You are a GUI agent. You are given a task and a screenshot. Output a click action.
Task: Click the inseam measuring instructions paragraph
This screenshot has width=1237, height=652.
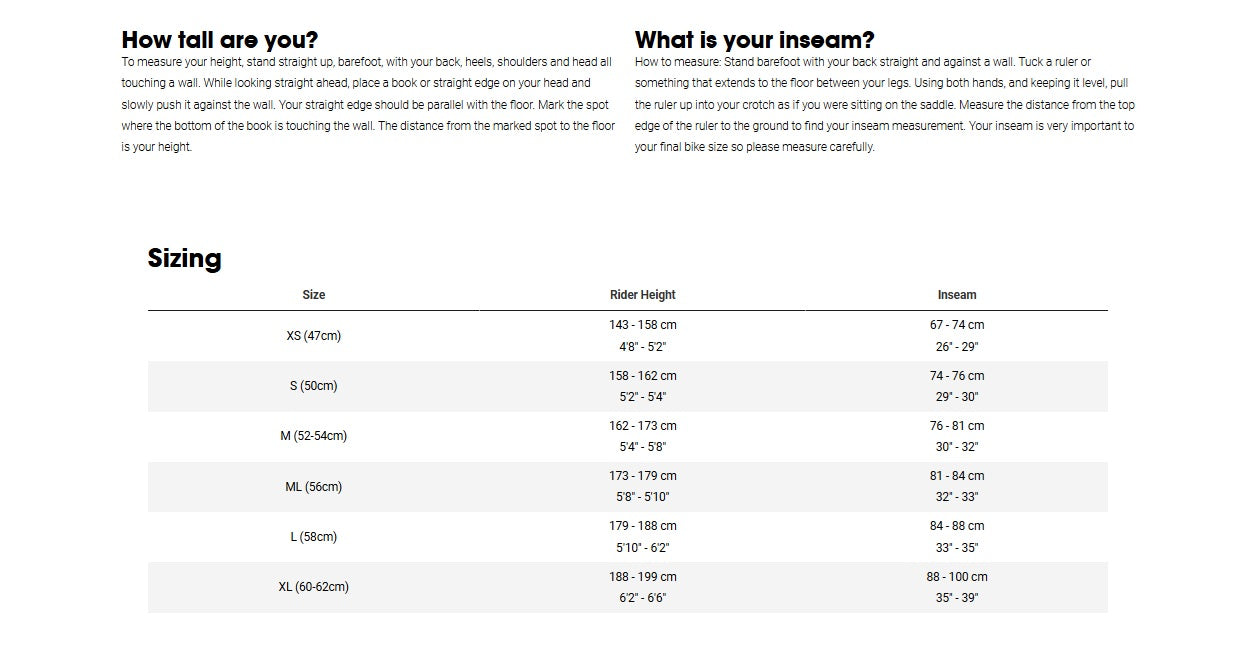pos(885,104)
